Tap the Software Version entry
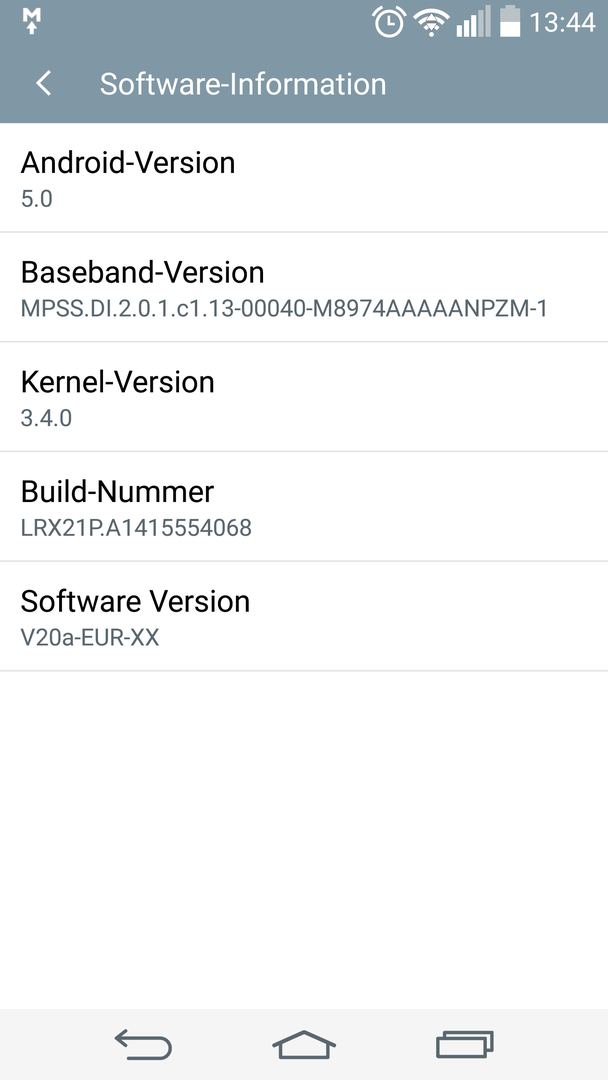 tap(304, 616)
